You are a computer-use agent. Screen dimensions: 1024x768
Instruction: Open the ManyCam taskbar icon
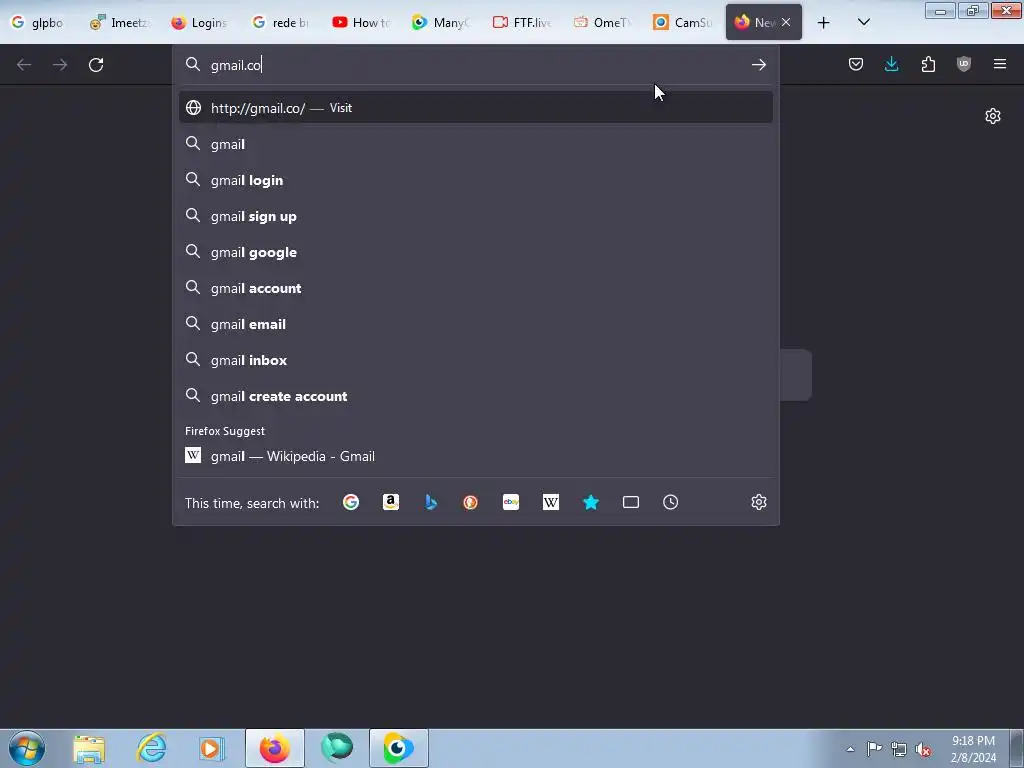pyautogui.click(x=398, y=748)
